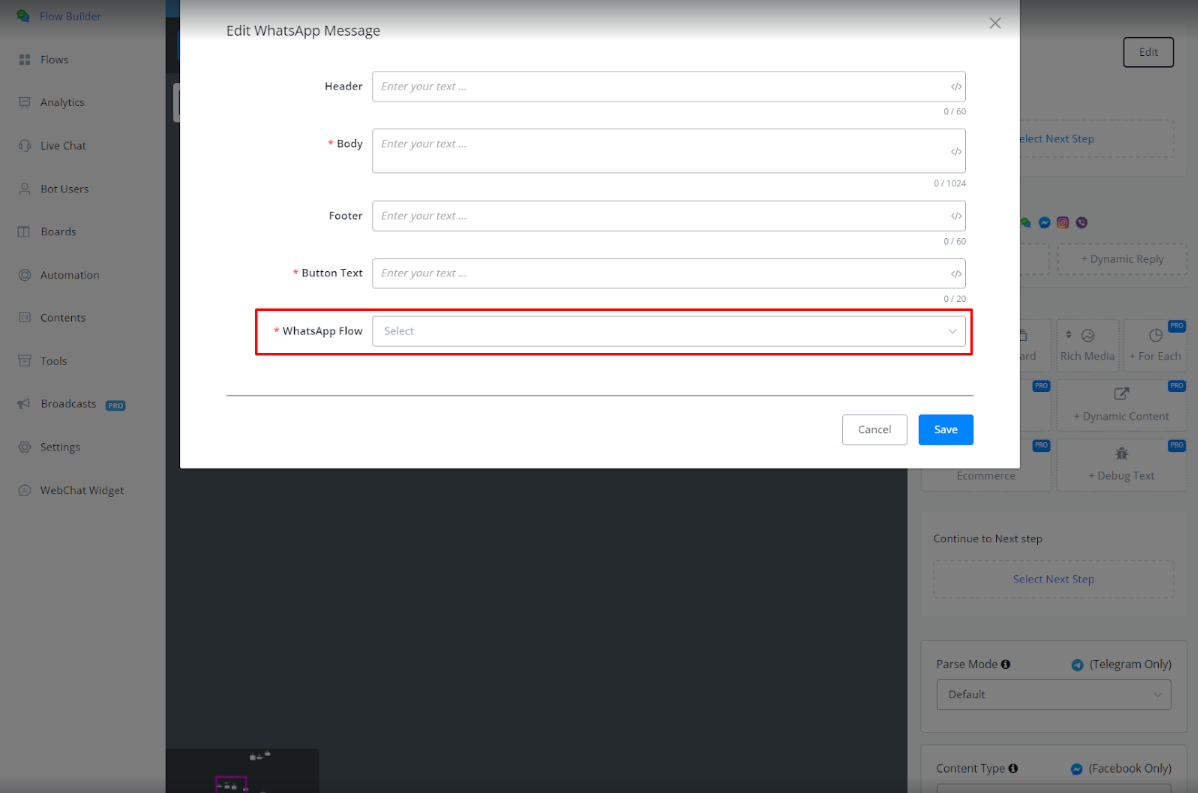
Task: Click the code icon in Body field
Action: point(956,152)
